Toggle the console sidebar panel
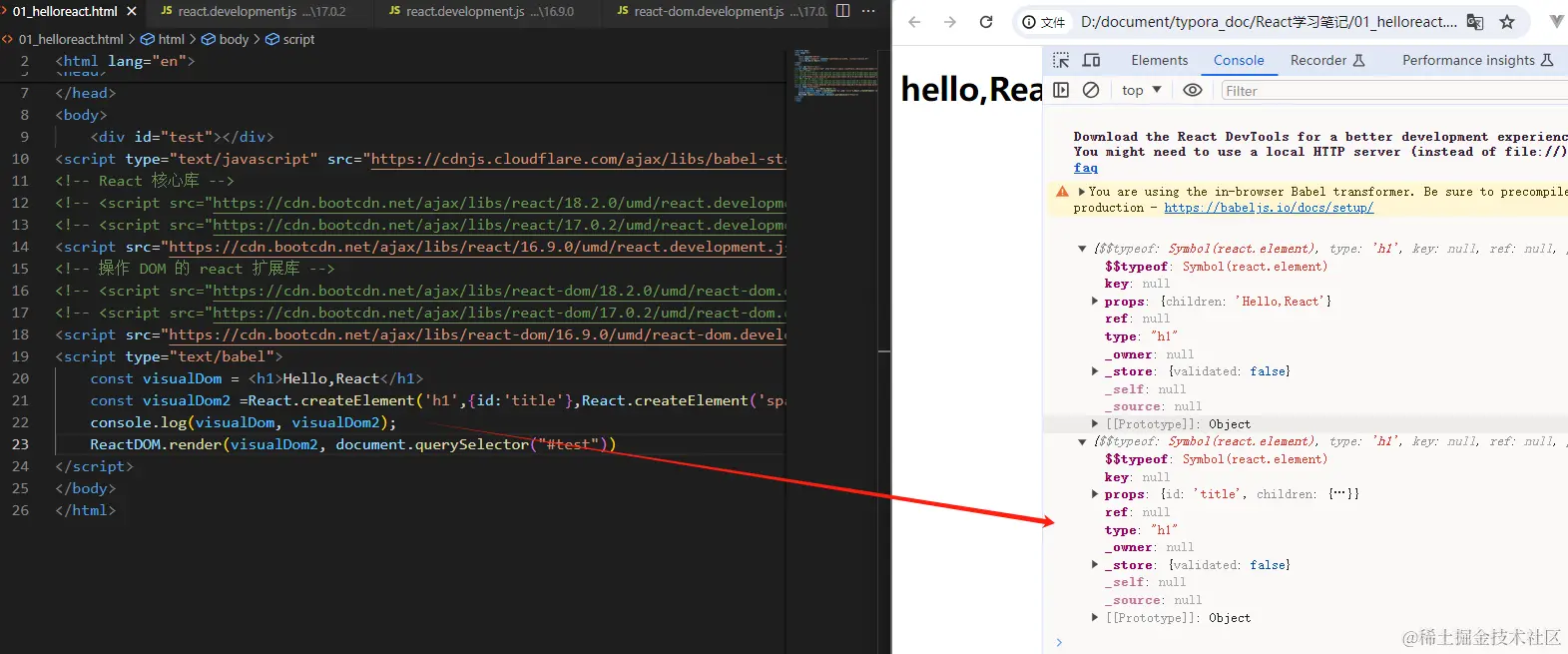The width and height of the screenshot is (1568, 654). coord(1061,90)
